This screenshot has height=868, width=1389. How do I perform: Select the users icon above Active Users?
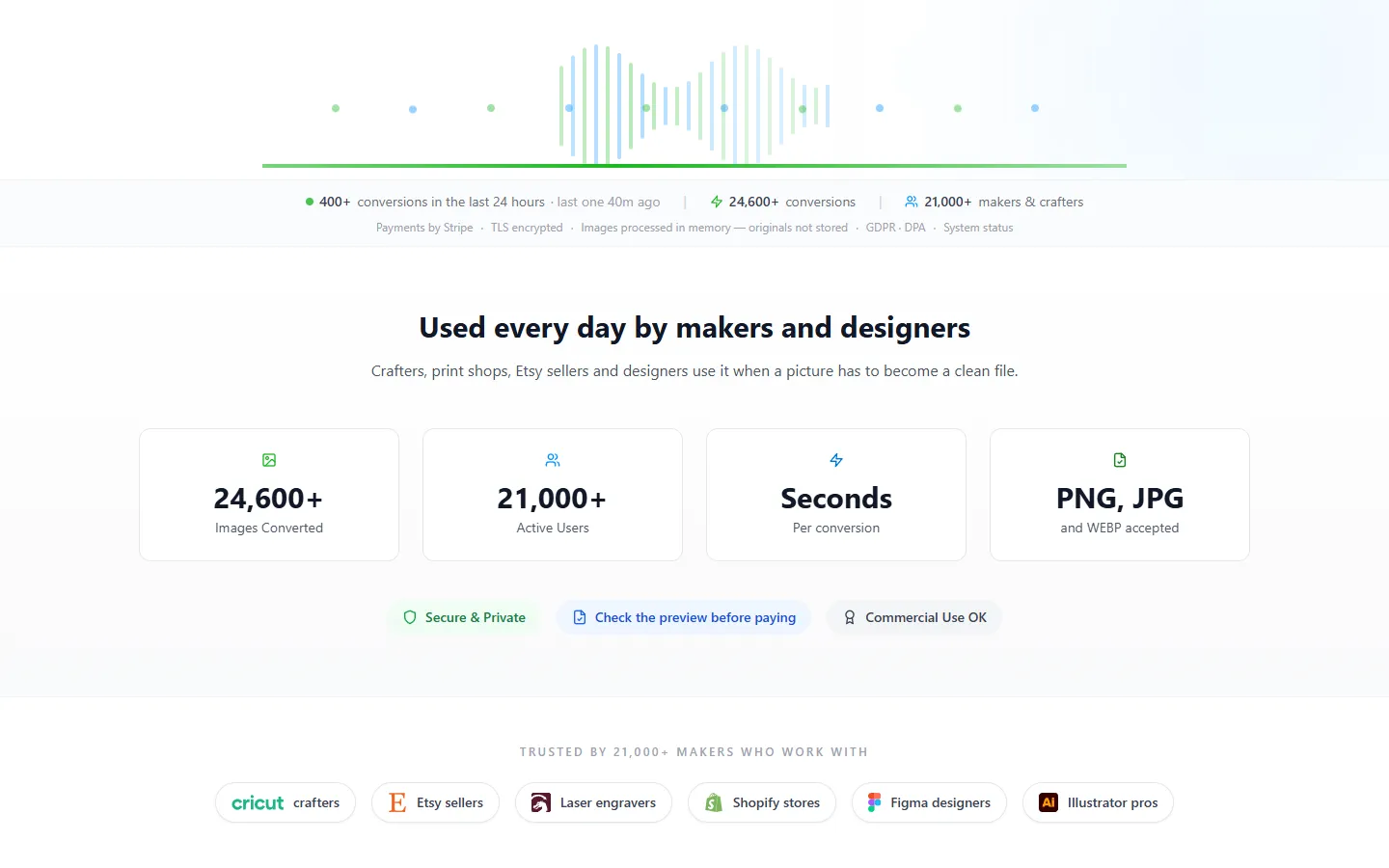pos(553,460)
